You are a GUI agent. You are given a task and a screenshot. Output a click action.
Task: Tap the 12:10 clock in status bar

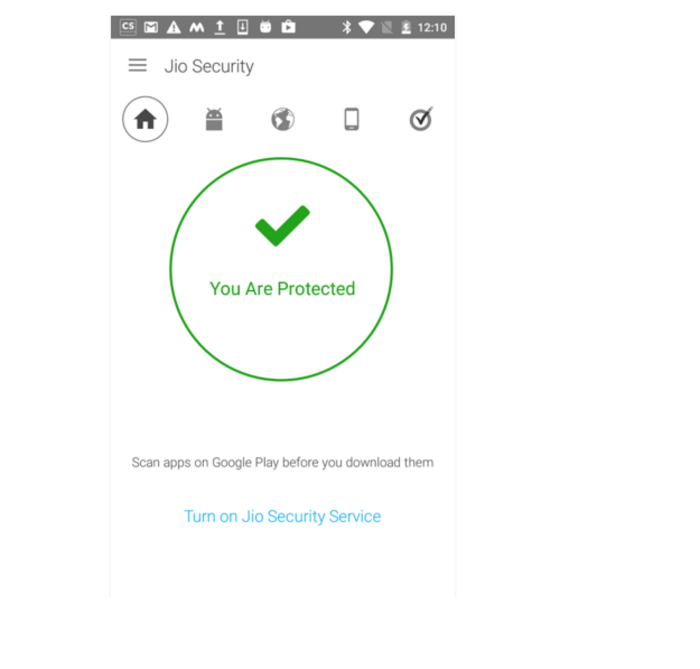[432, 28]
